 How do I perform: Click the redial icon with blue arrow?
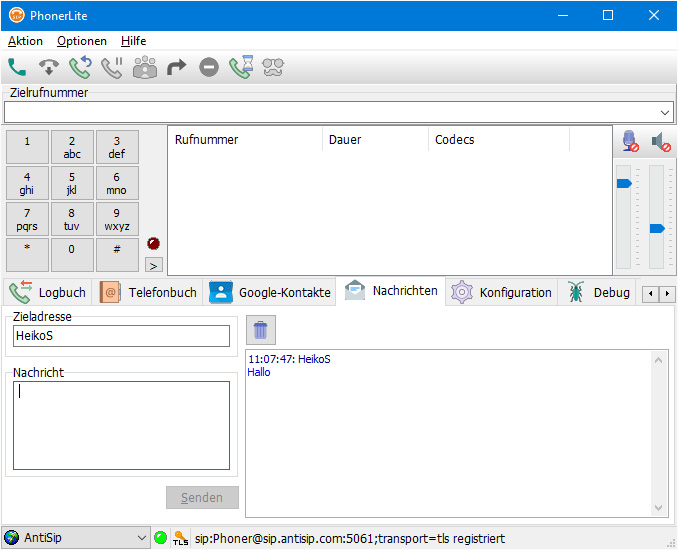[x=80, y=68]
